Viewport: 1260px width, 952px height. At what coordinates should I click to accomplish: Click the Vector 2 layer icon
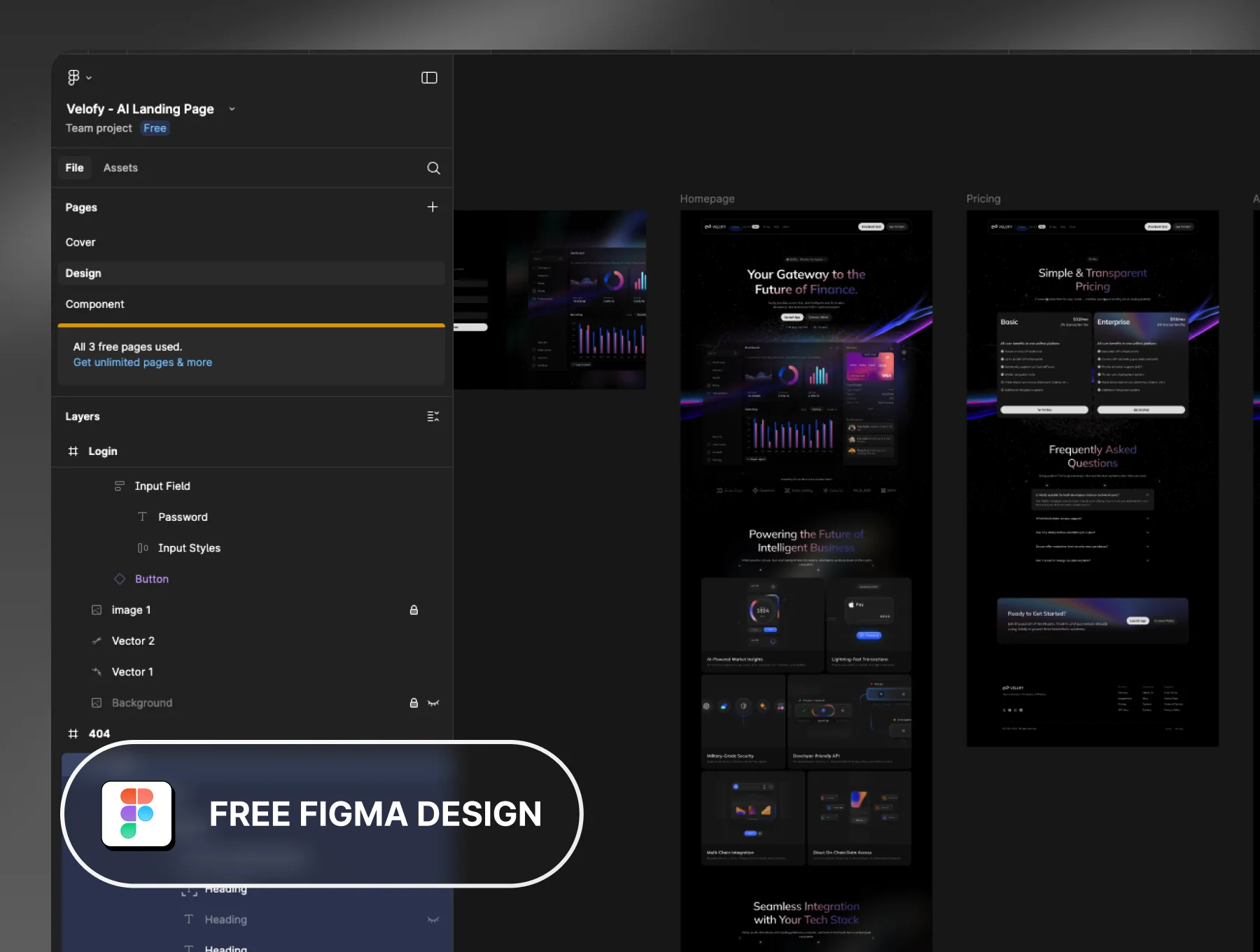97,640
